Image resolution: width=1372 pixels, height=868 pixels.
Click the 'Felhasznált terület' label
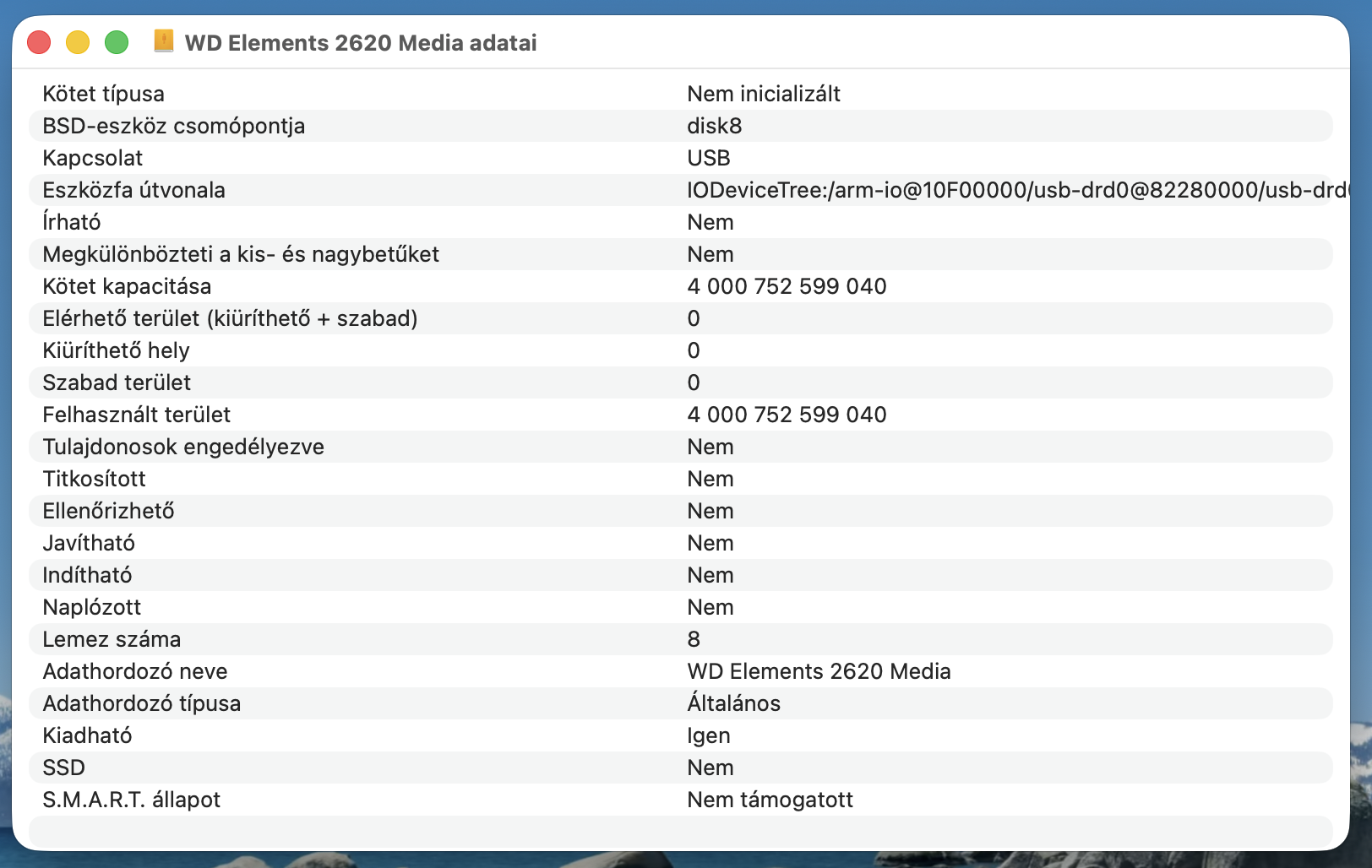tap(136, 415)
